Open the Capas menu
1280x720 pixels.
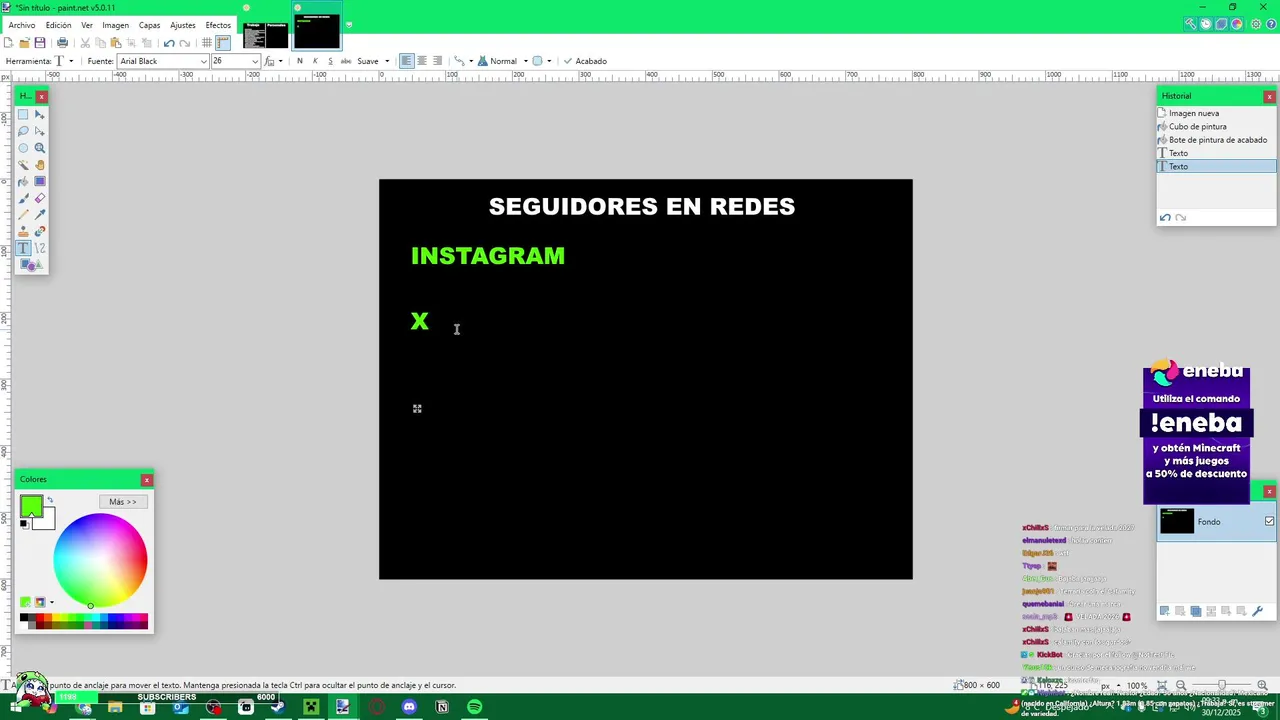coord(149,25)
